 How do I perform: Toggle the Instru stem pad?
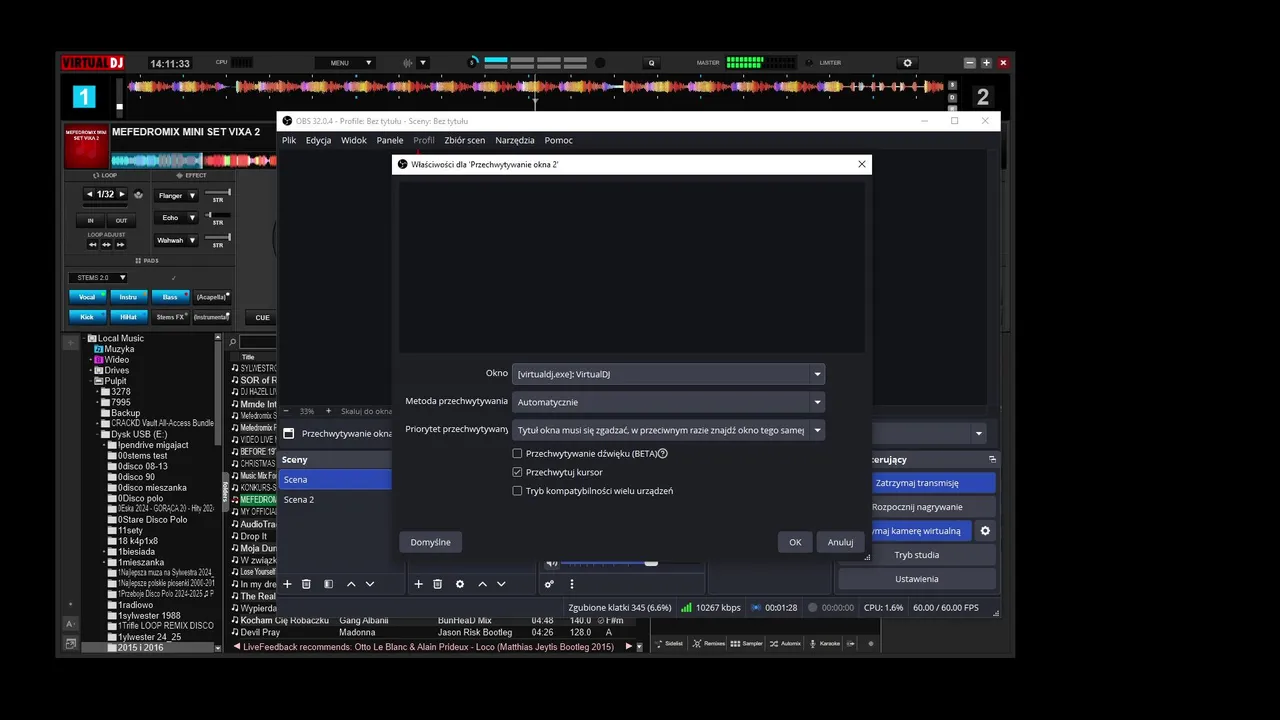pyautogui.click(x=128, y=297)
